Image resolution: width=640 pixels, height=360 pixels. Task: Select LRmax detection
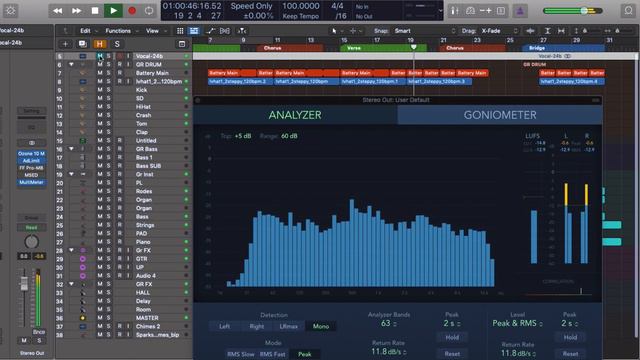pos(289,326)
